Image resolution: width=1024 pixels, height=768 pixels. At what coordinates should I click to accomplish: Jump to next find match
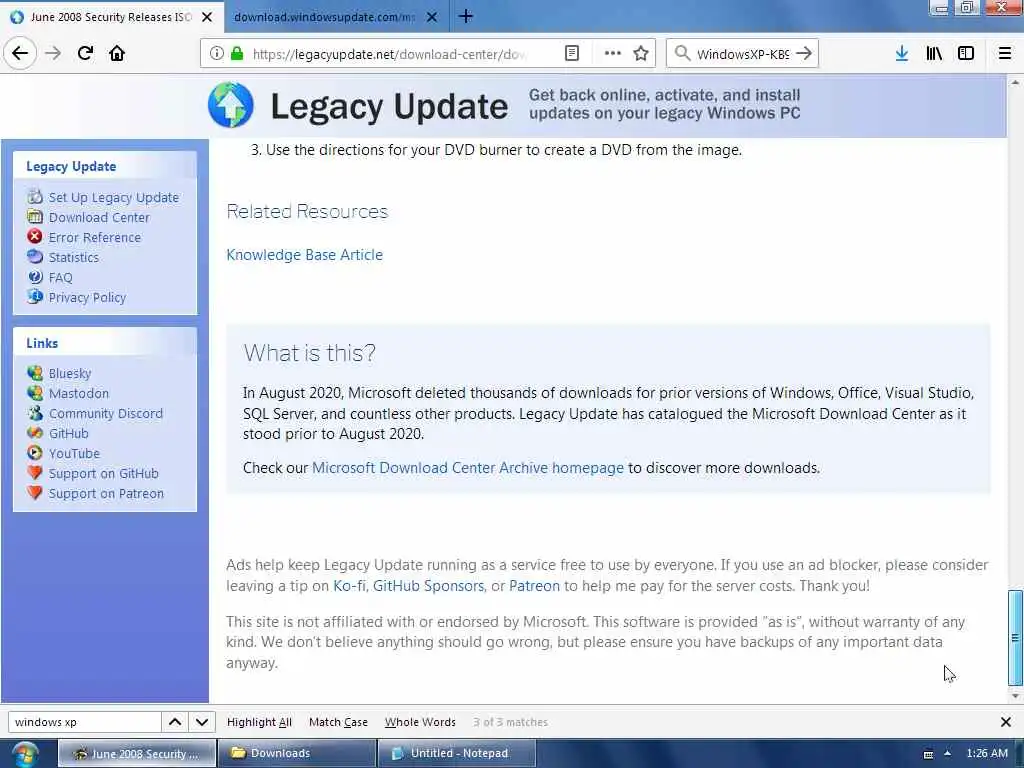[x=202, y=722]
